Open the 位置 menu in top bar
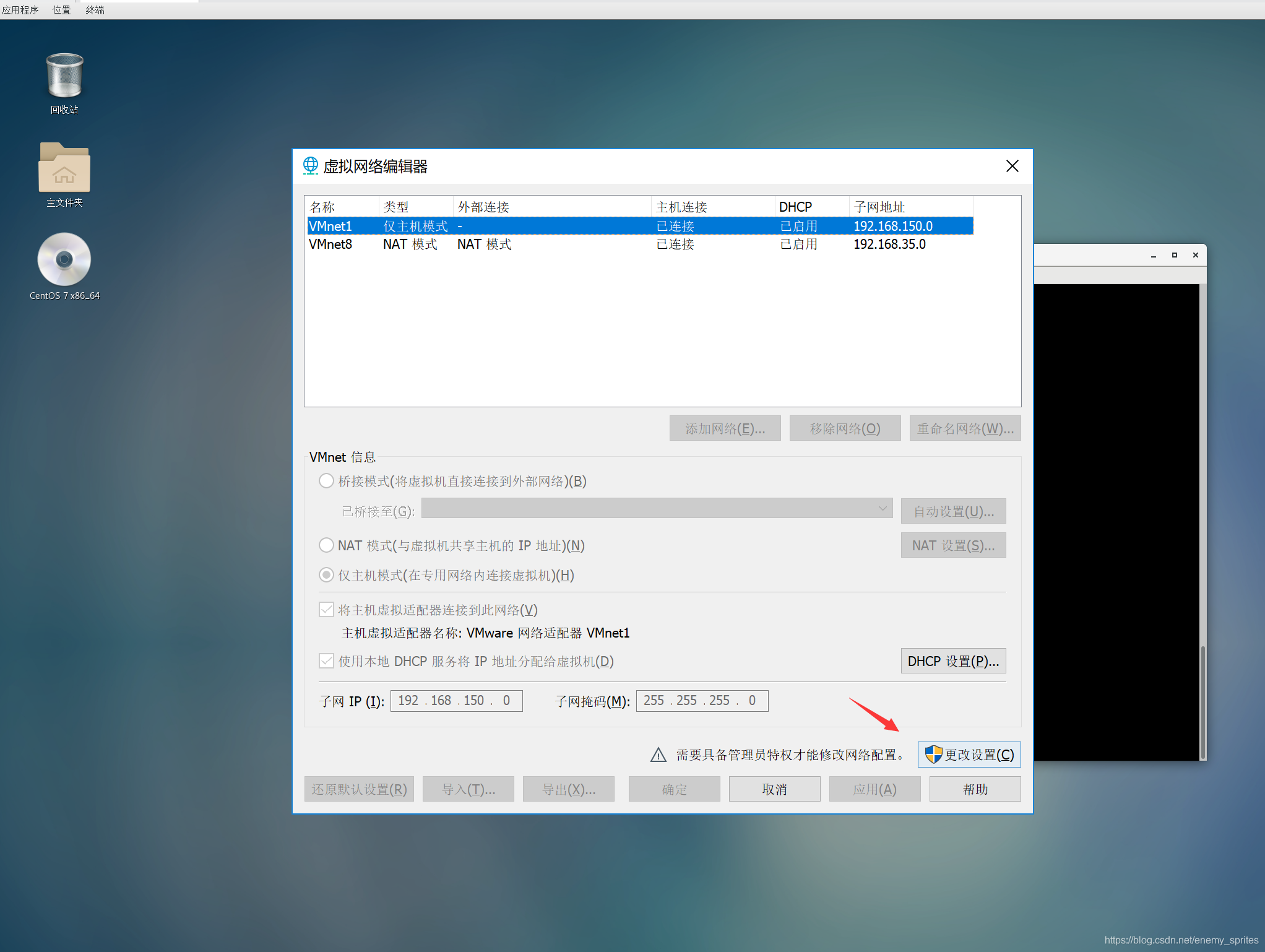The height and width of the screenshot is (952, 1265). (x=61, y=10)
